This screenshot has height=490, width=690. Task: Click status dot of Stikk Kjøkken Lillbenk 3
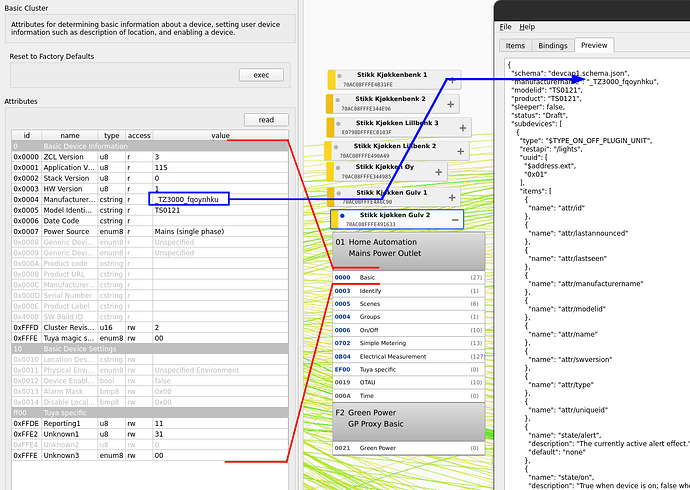pyautogui.click(x=338, y=124)
